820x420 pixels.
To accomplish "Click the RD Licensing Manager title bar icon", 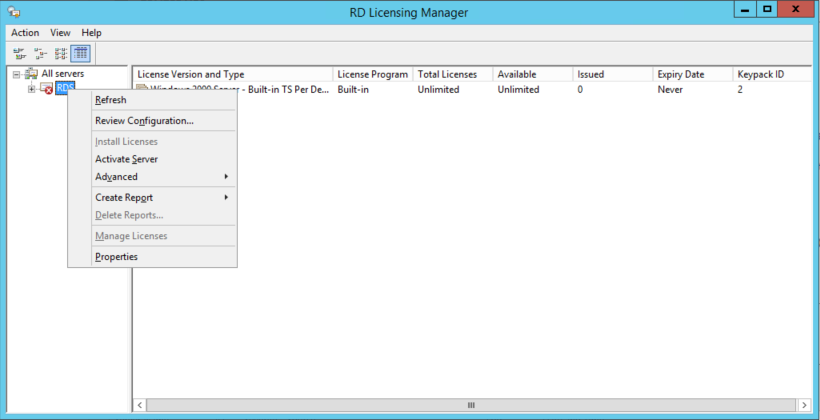I will pos(14,12).
